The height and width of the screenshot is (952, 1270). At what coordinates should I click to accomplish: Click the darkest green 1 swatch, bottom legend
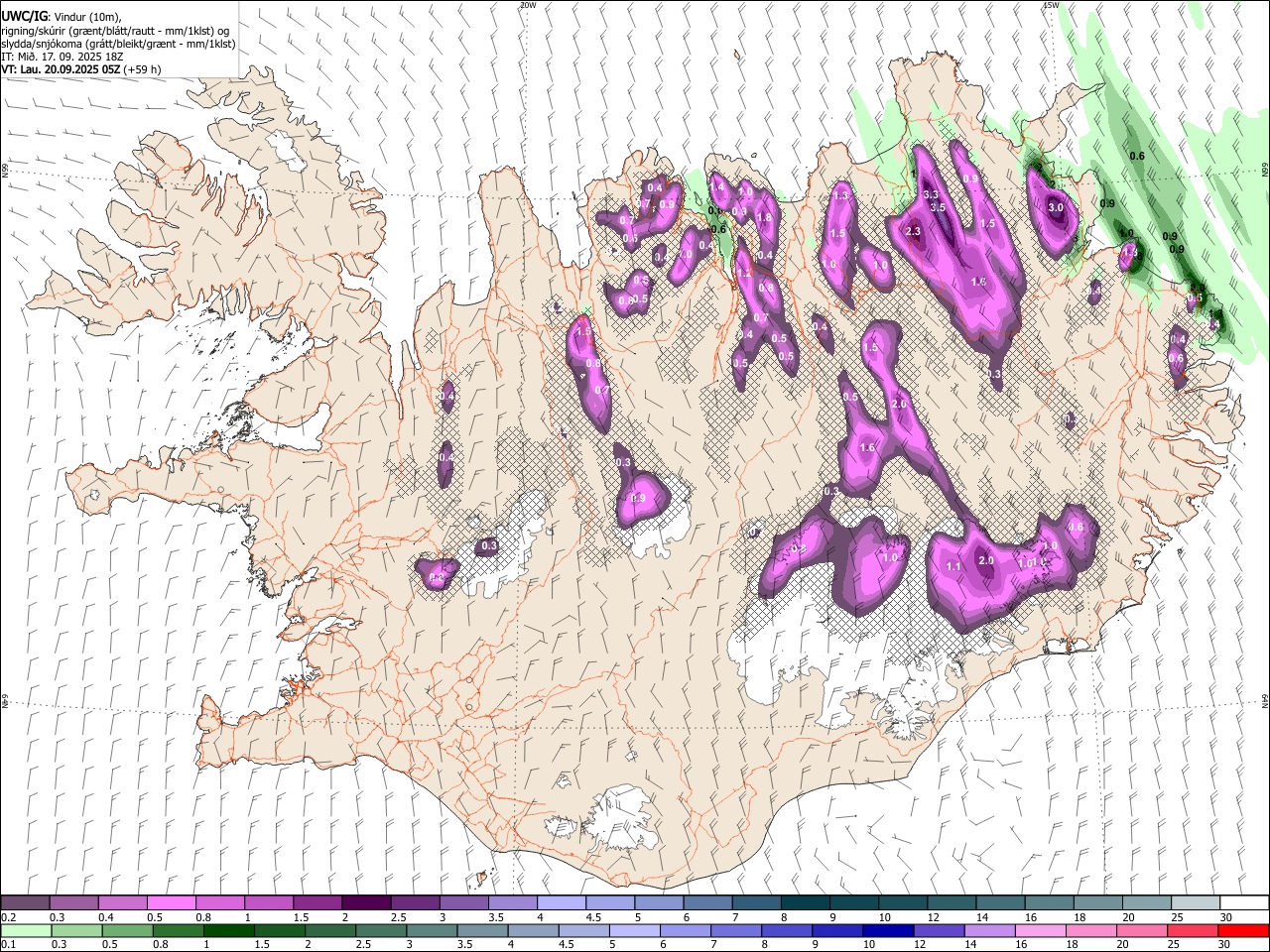coord(227,931)
